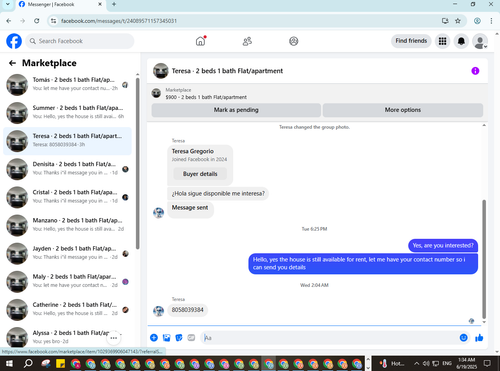Send a thumbs-up like
The image size is (500, 371).
[x=479, y=338]
